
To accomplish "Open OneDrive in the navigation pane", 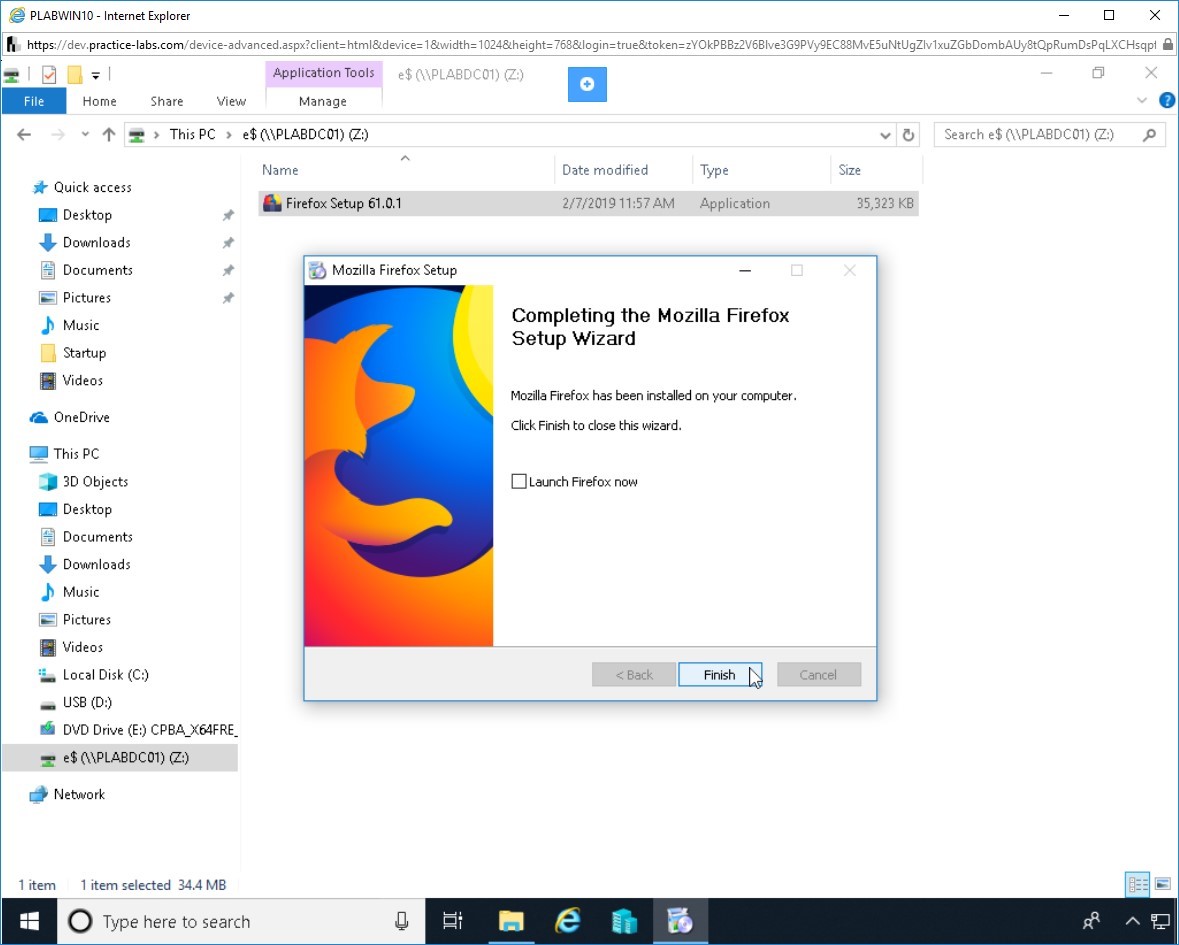I will [x=81, y=417].
